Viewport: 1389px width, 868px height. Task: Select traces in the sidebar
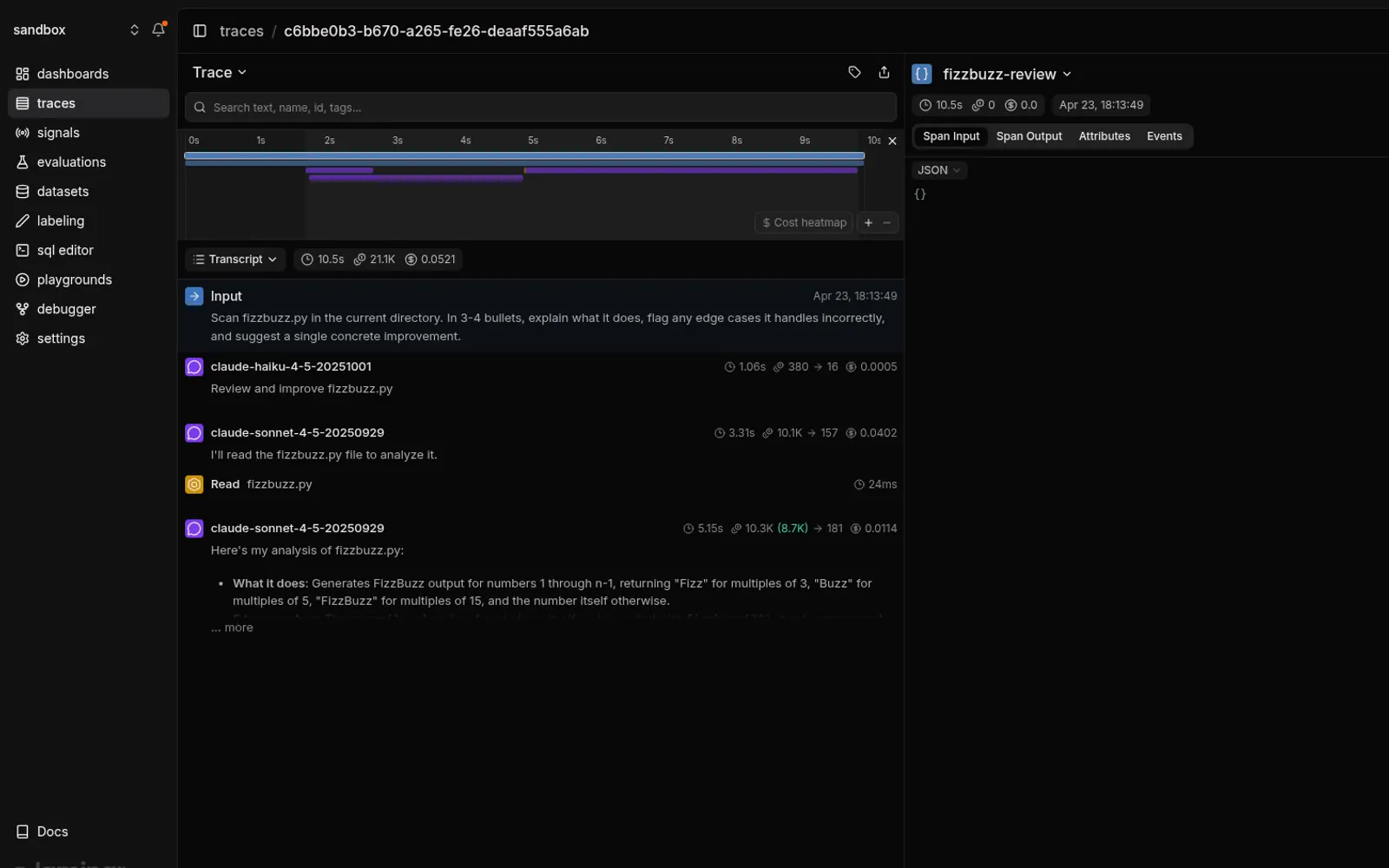89,103
